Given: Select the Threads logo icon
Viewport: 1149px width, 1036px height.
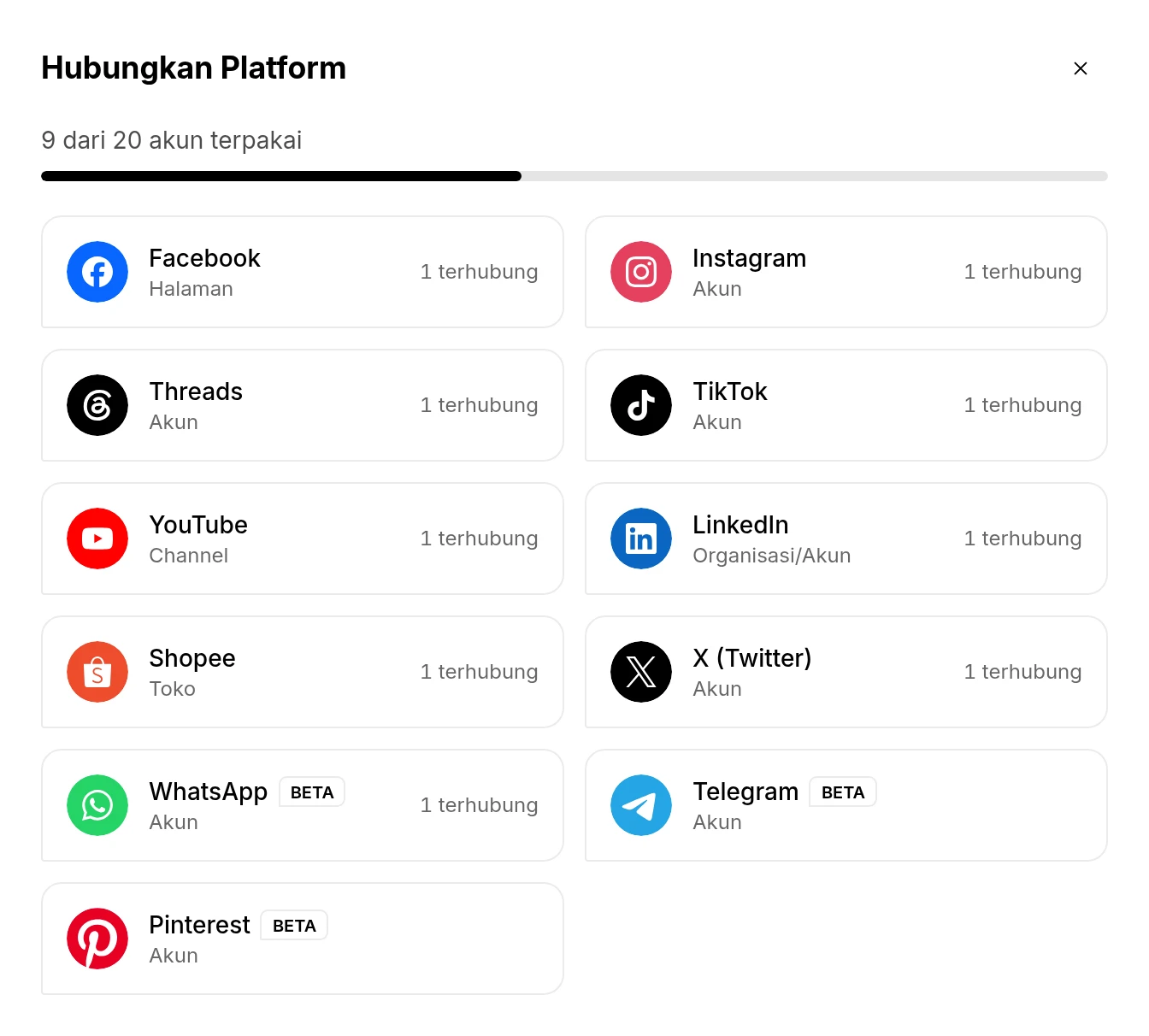Looking at the screenshot, I should pyautogui.click(x=97, y=405).
